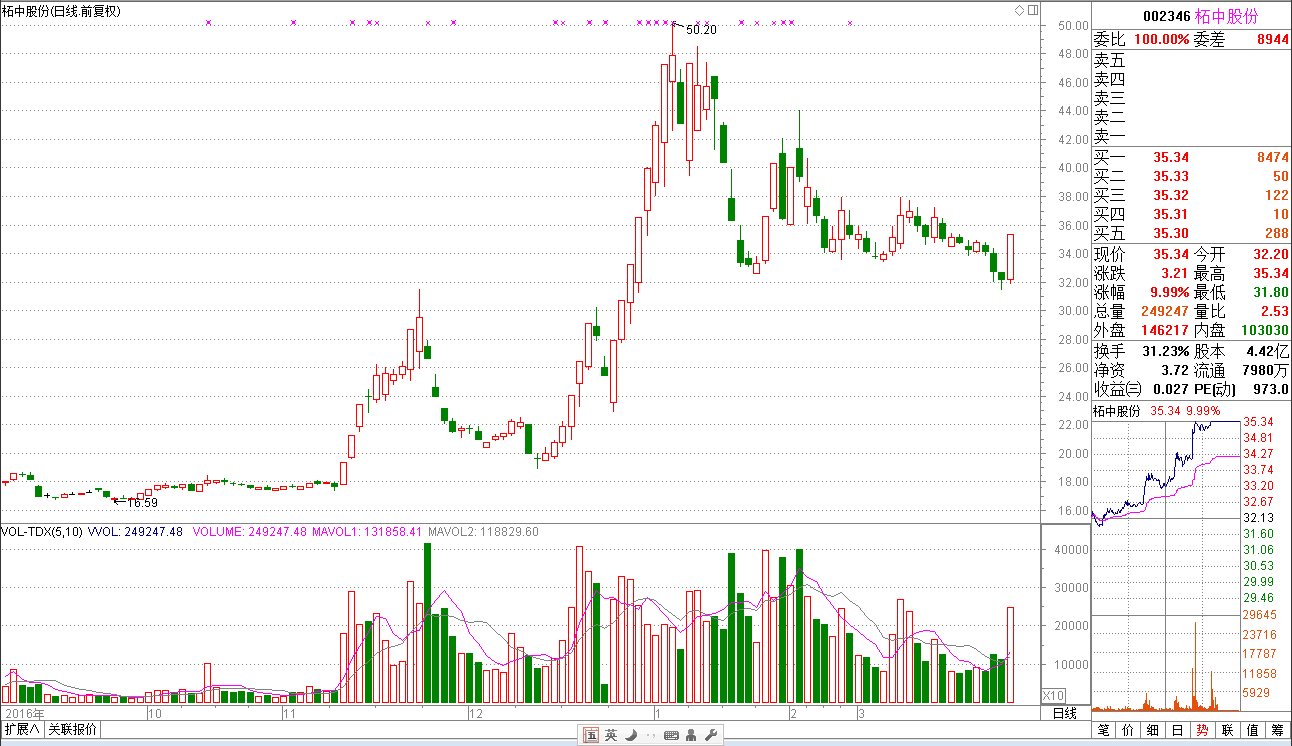
Task: Click the 002346 stock code
Action: coord(1167,17)
